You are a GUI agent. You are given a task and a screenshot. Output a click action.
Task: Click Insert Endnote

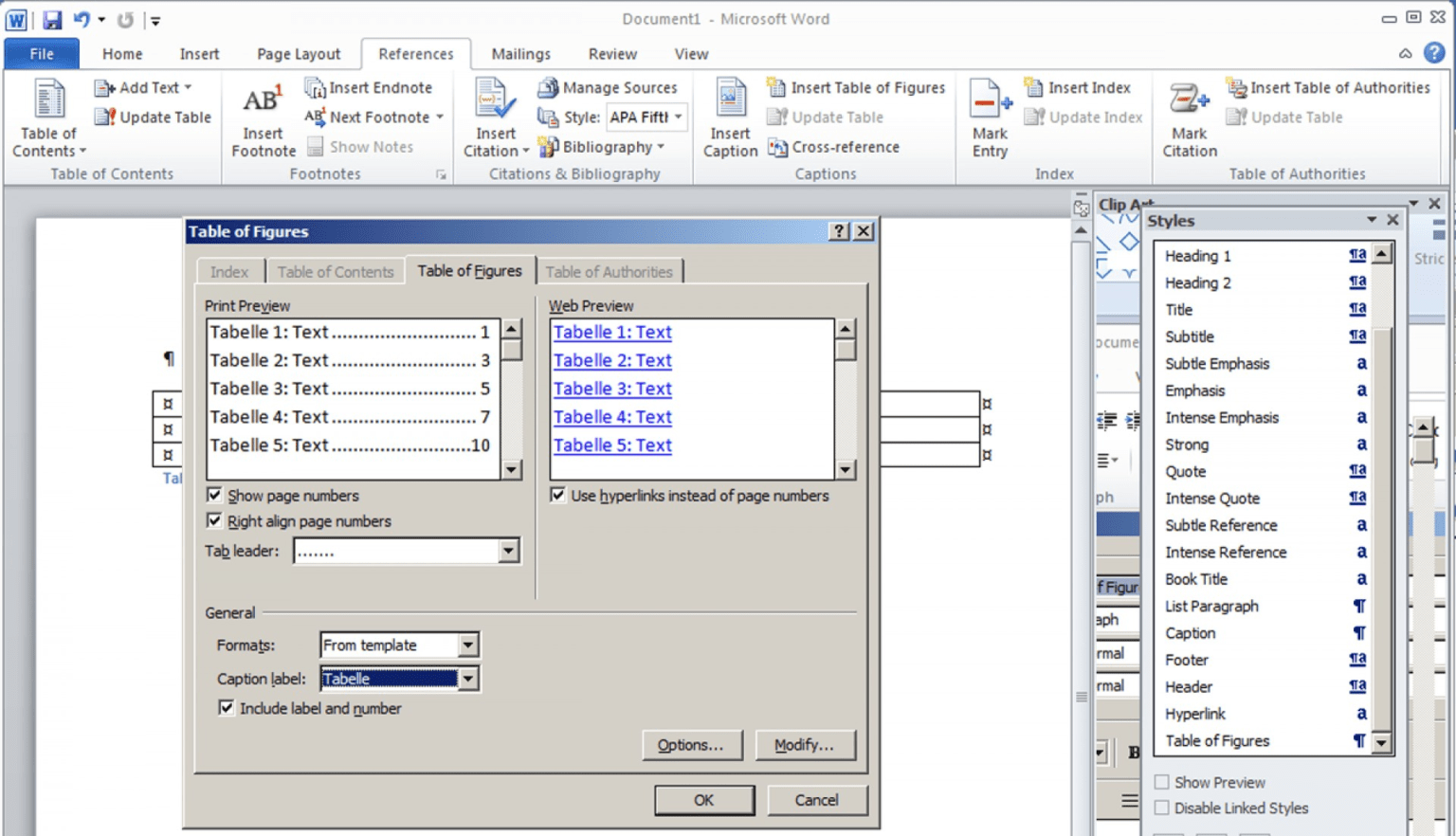[x=368, y=87]
